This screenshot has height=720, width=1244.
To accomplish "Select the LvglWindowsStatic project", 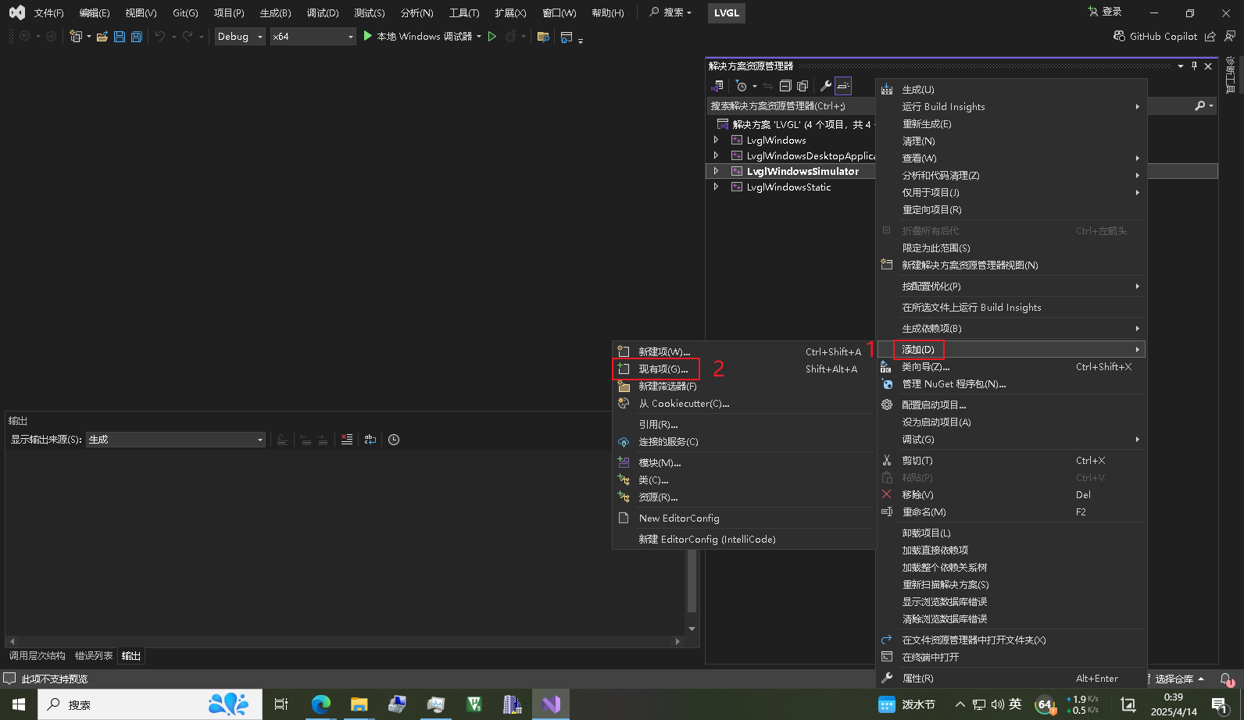I will pyautogui.click(x=788, y=187).
